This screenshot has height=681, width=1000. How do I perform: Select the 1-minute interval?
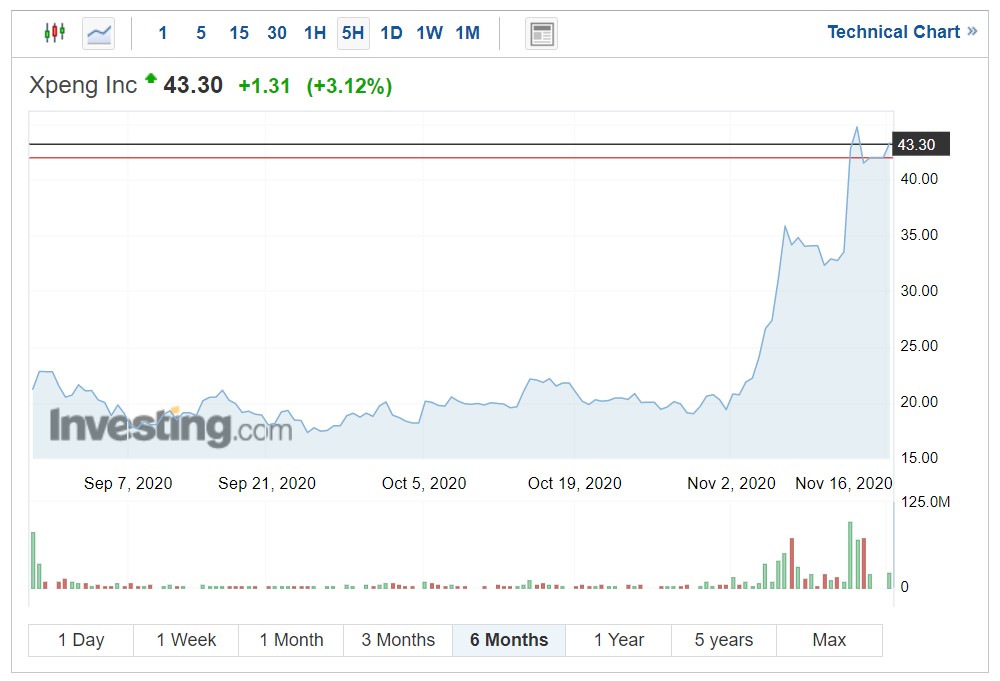tap(162, 32)
